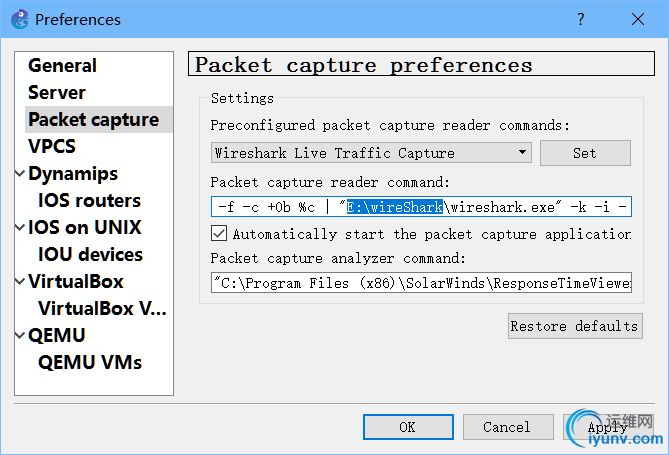This screenshot has height=455, width=669.
Task: Go to VPCS preferences
Action: [x=52, y=147]
